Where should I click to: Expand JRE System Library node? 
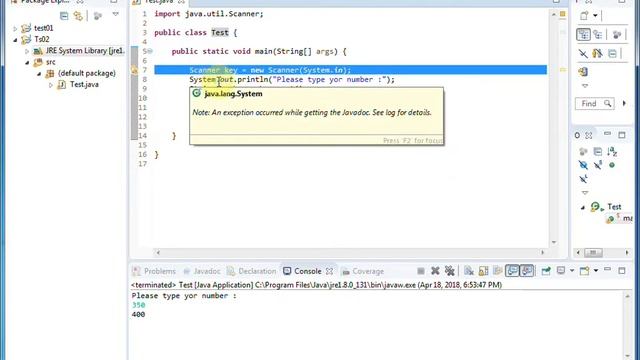click(x=27, y=51)
